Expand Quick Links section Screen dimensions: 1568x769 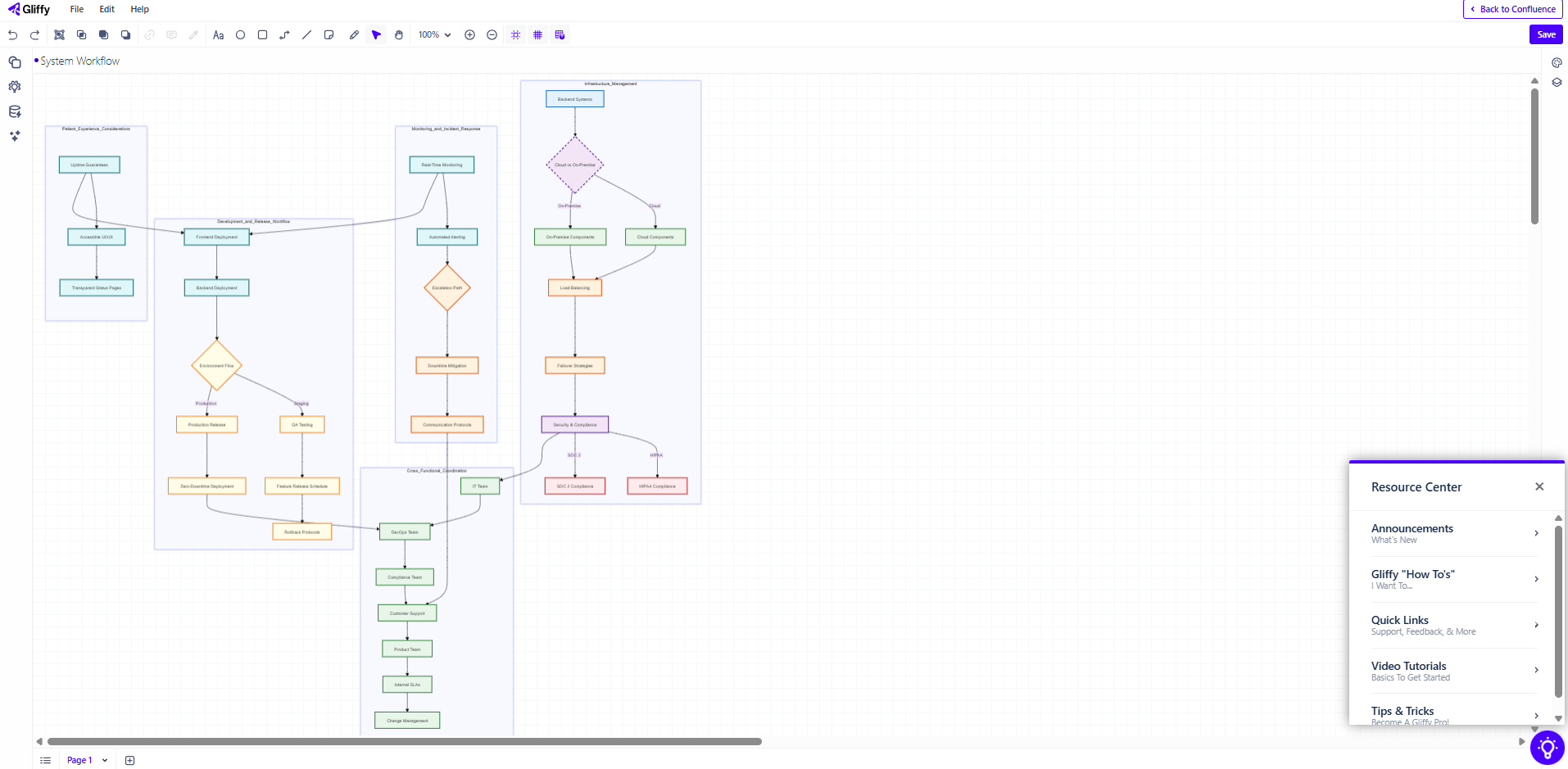click(1455, 625)
